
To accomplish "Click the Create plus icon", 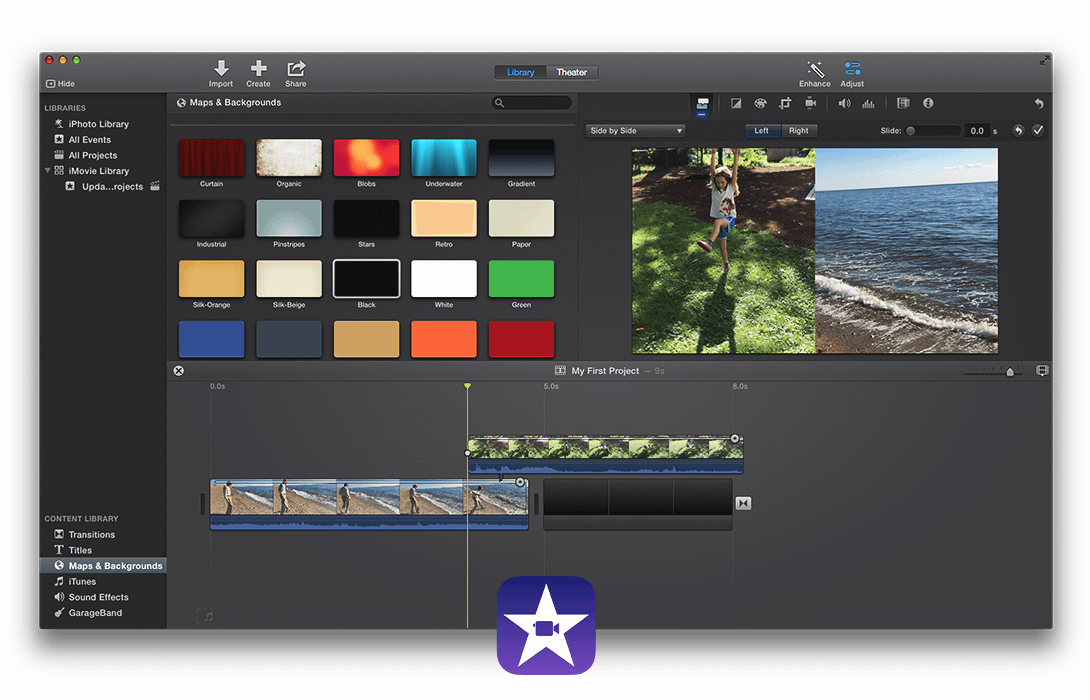I will (259, 68).
